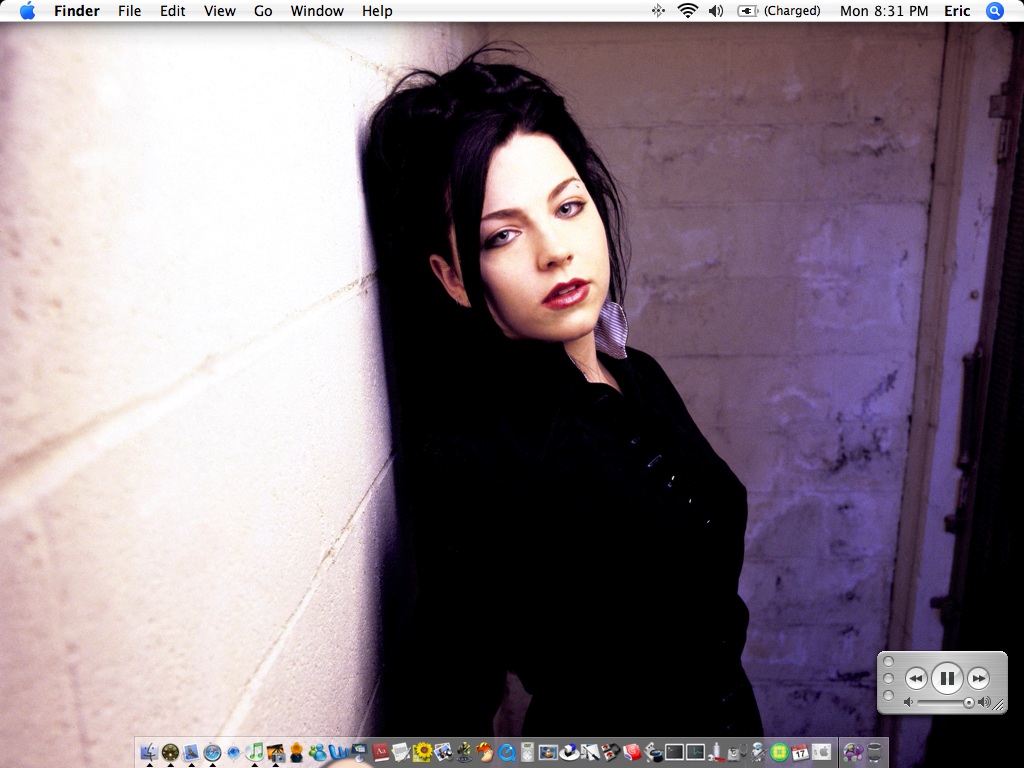Open the Go menu

tap(263, 10)
